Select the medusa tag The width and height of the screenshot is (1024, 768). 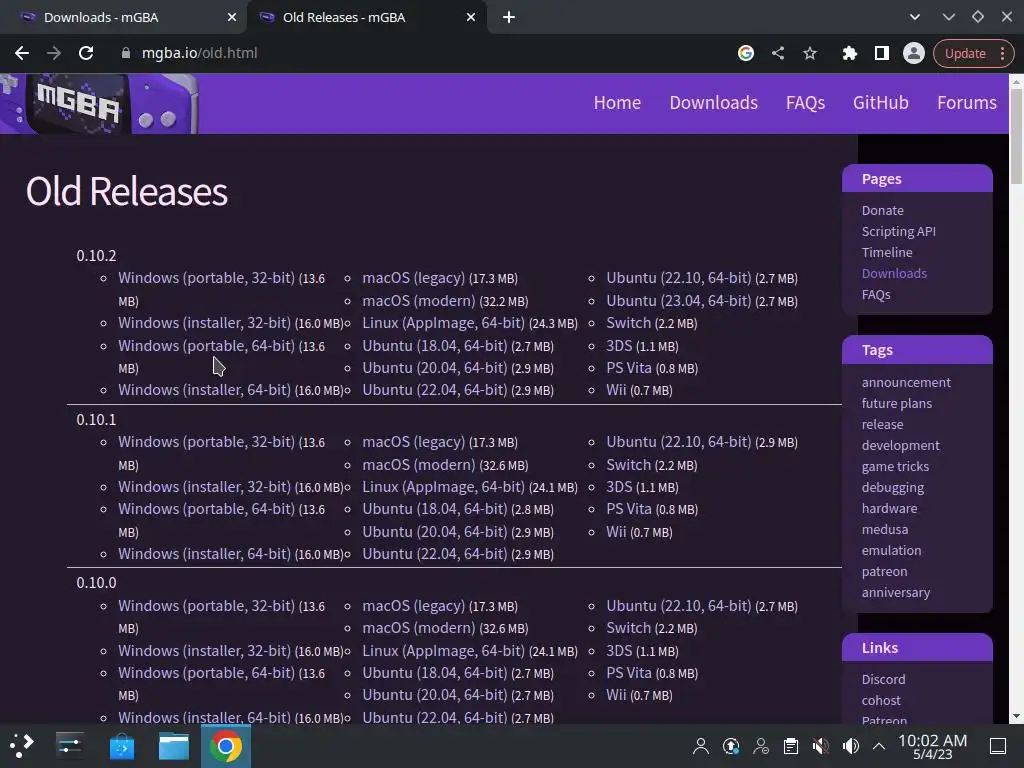pos(884,529)
